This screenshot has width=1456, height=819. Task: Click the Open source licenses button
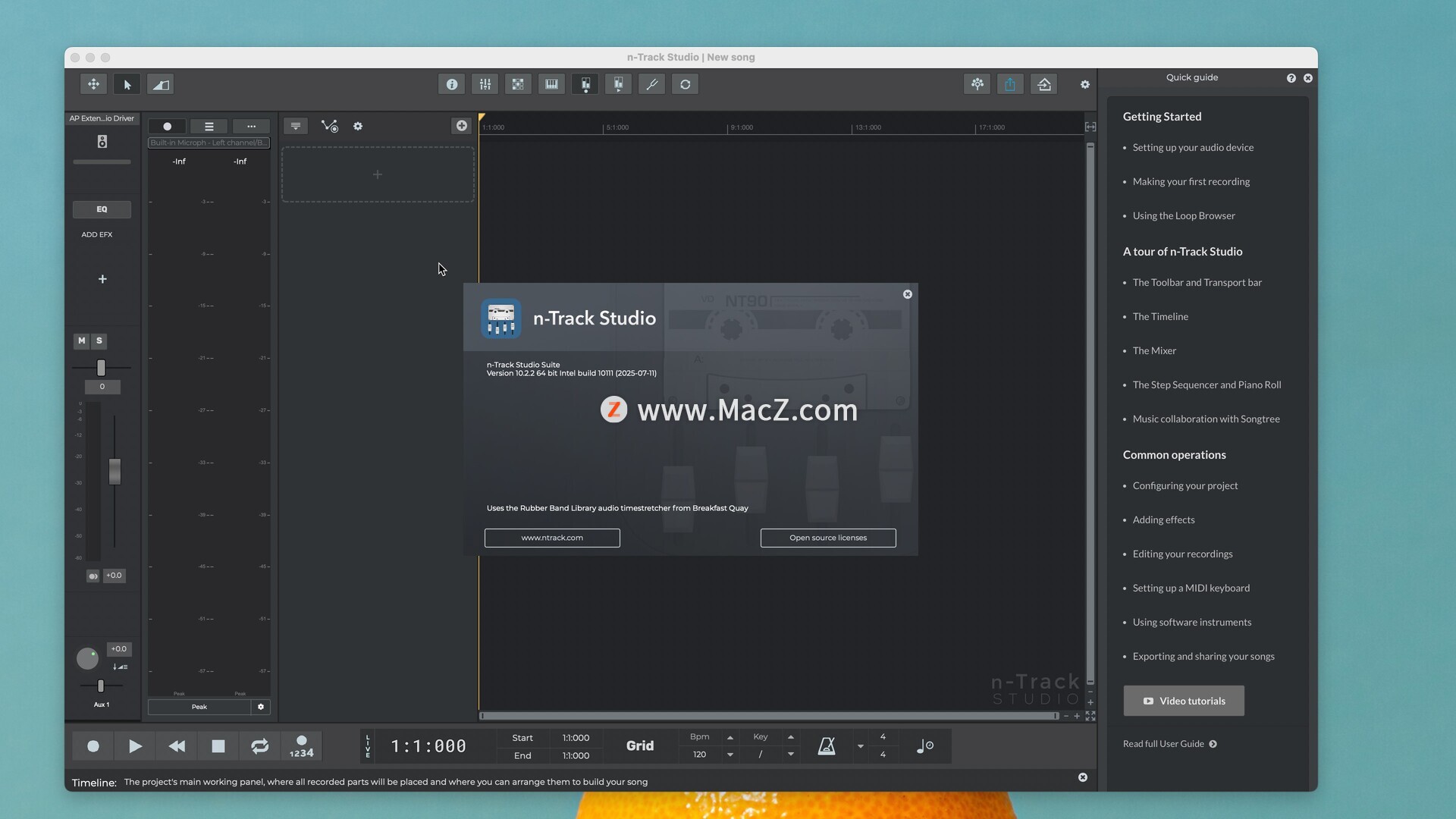click(828, 538)
